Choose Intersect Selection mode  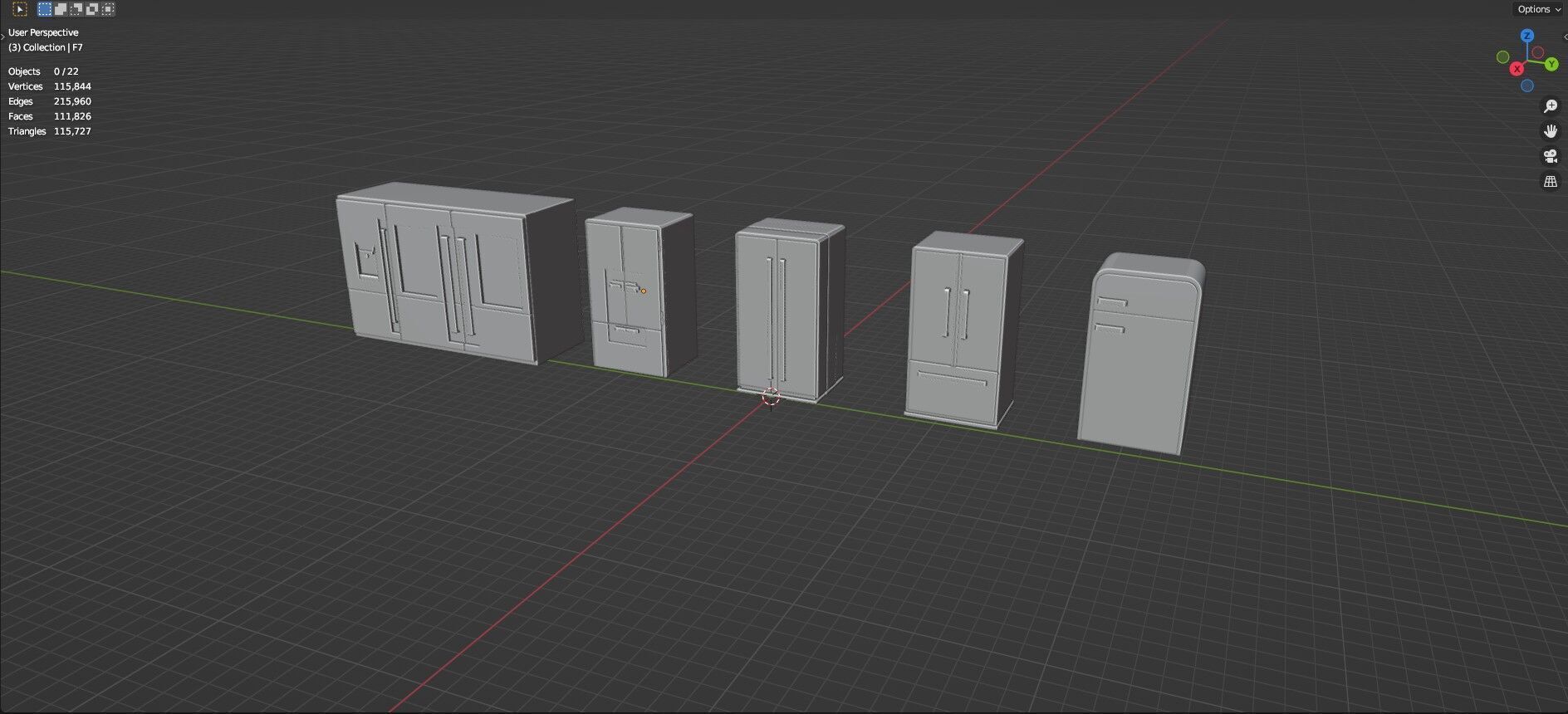tap(108, 9)
